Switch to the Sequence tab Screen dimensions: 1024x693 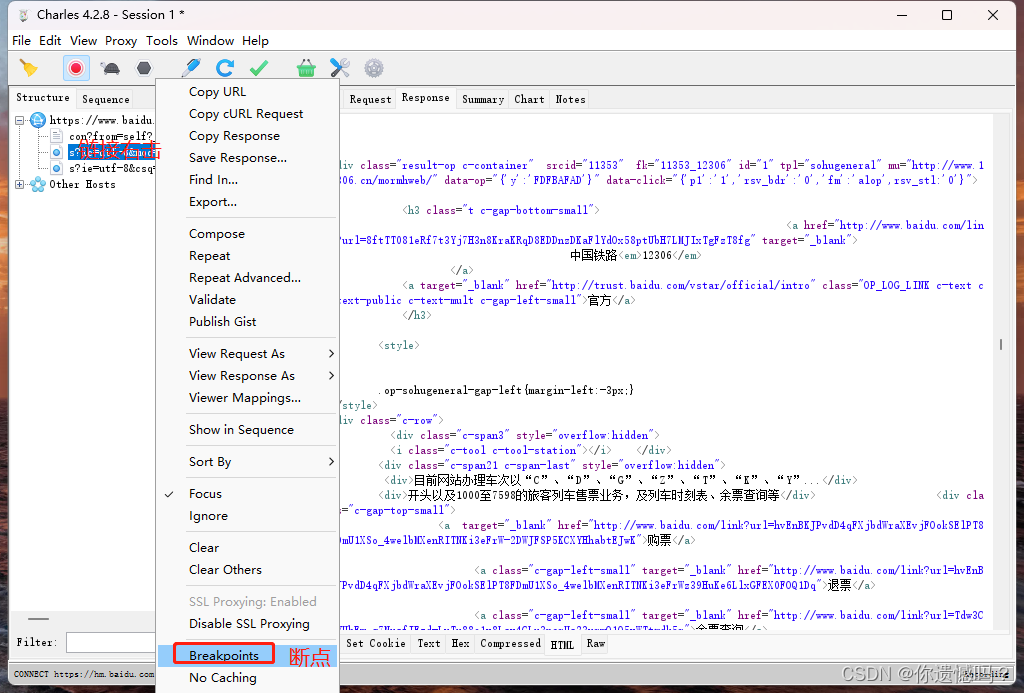pos(106,99)
